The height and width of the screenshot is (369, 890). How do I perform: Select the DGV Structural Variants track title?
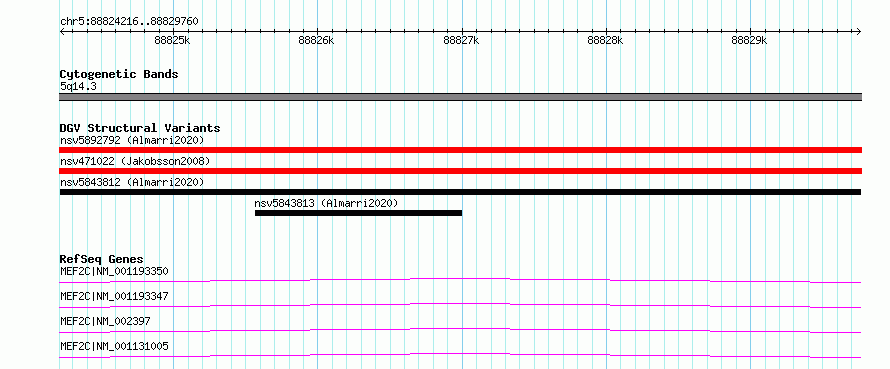140,128
